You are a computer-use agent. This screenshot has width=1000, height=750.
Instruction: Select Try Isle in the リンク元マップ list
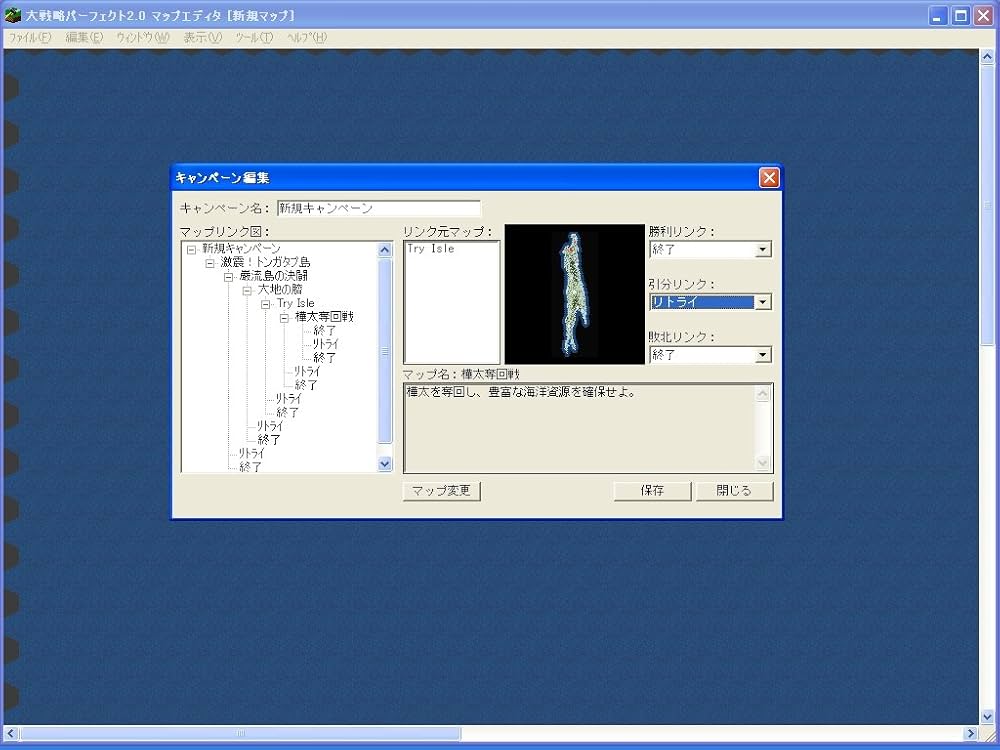click(x=431, y=249)
